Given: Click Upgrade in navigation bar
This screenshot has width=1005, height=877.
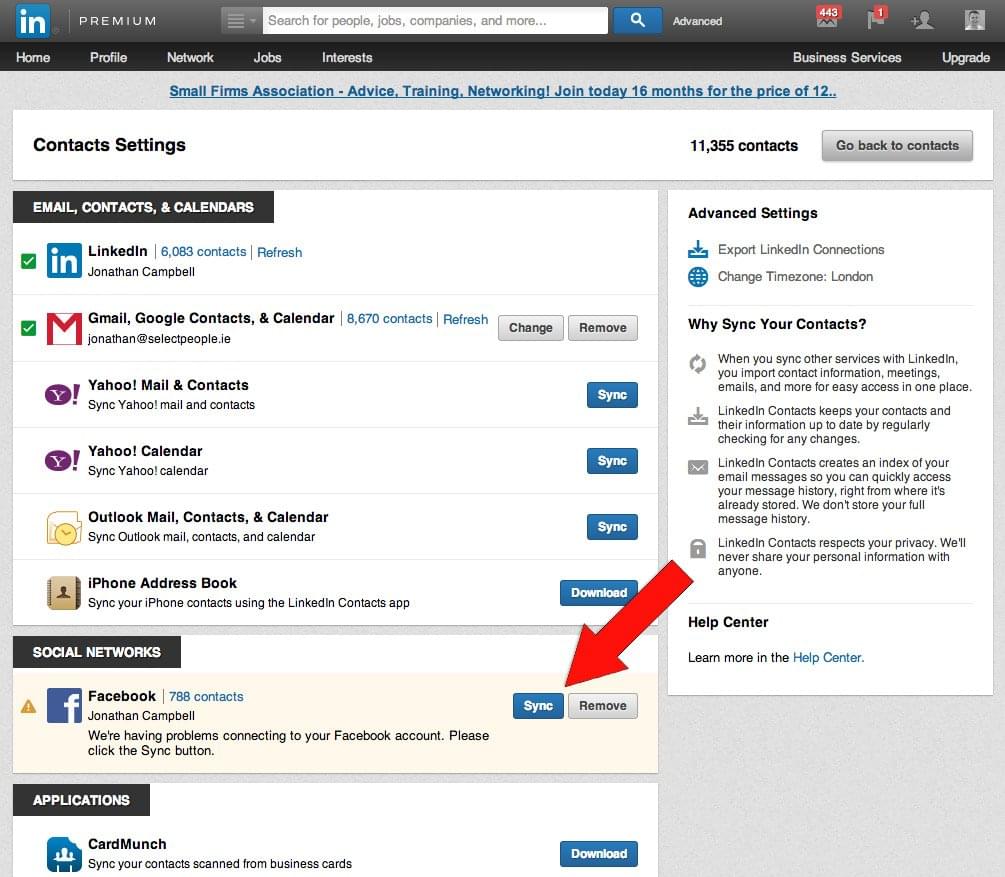Looking at the screenshot, I should [965, 57].
